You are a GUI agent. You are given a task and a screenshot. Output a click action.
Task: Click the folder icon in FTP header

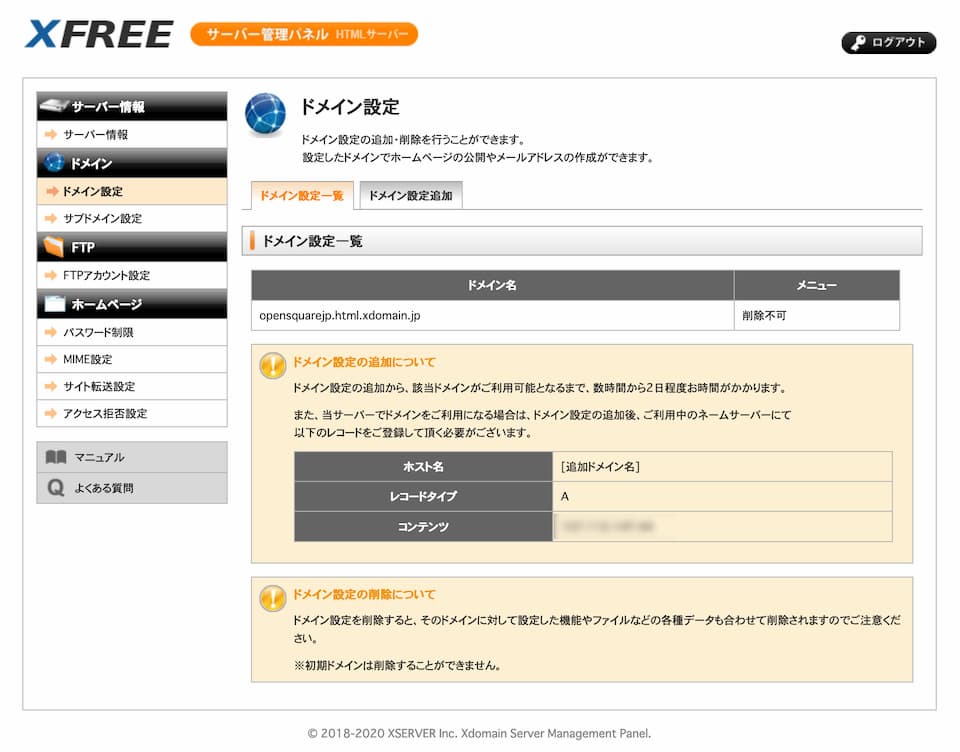click(x=54, y=247)
